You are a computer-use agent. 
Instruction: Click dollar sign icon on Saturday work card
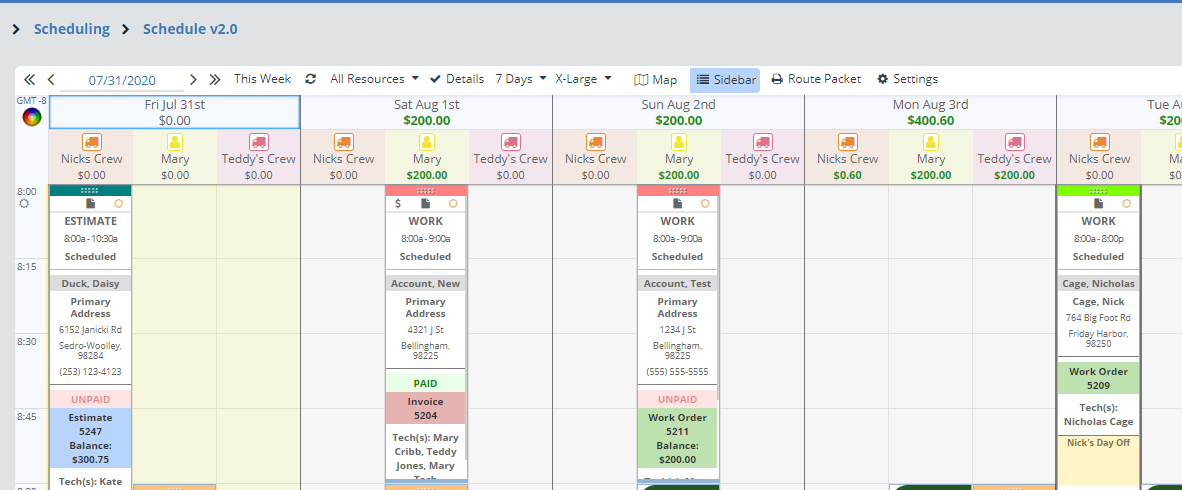[x=398, y=203]
